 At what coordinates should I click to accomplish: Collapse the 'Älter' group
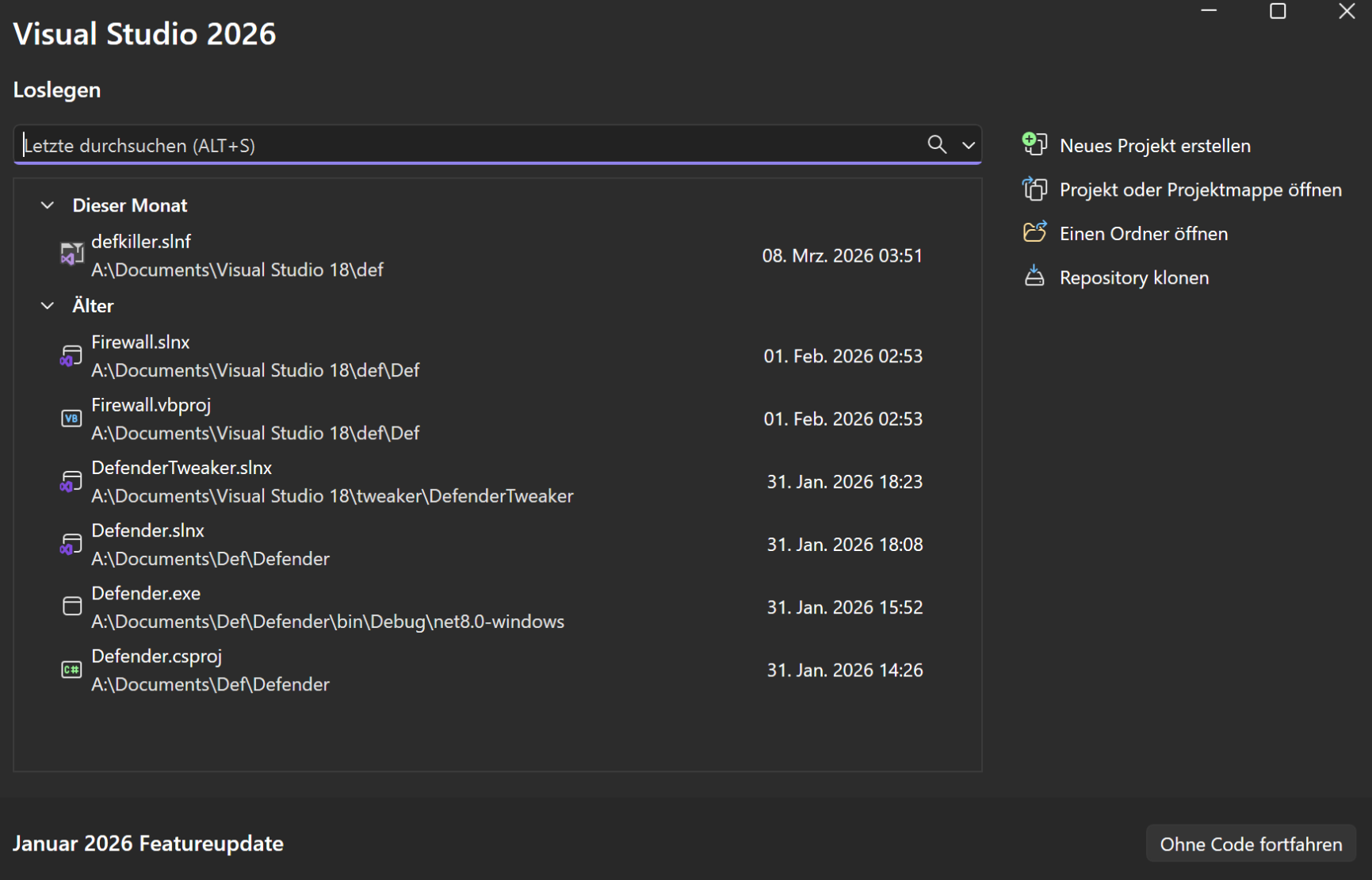click(48, 306)
